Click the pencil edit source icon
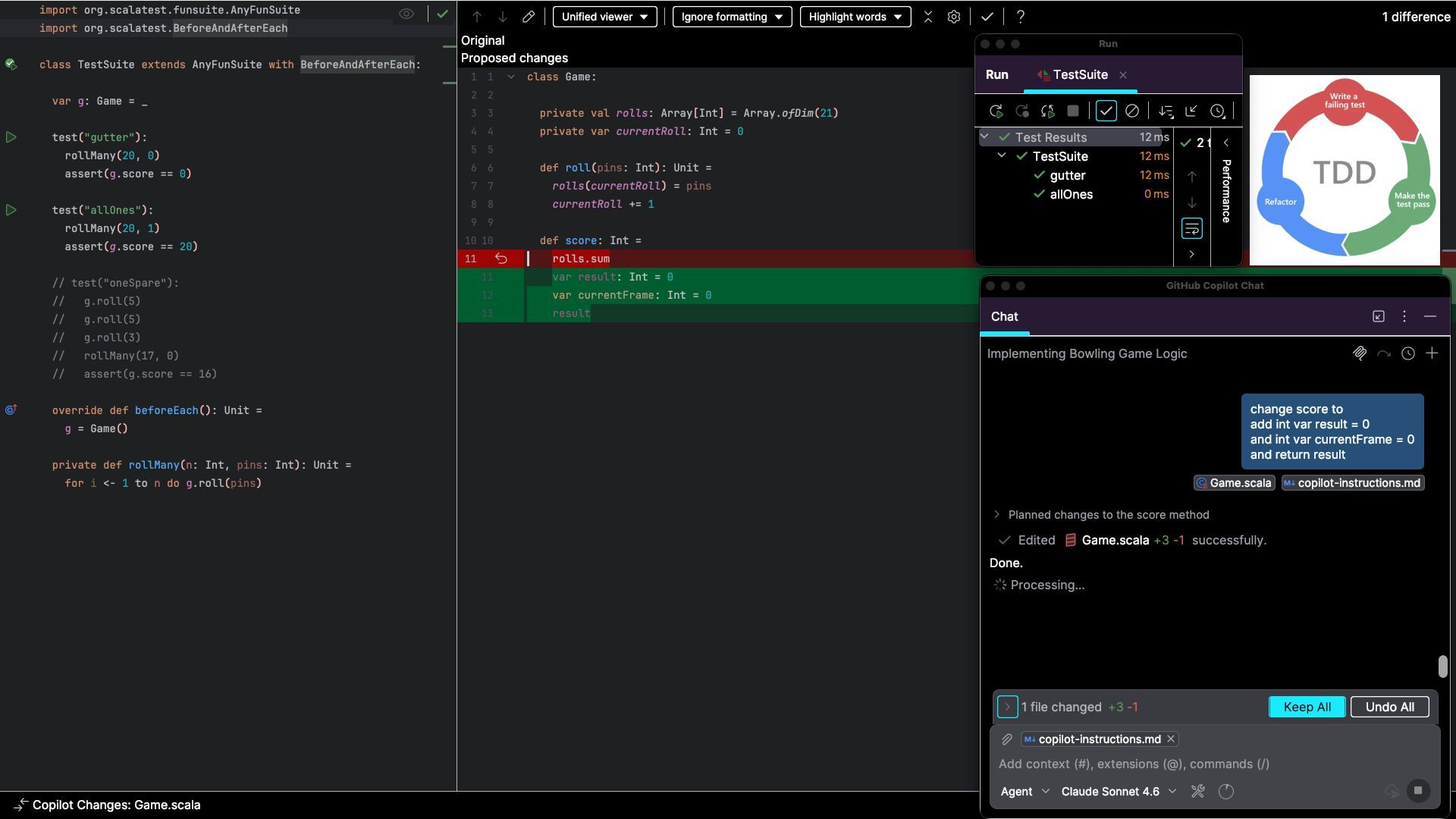Viewport: 1456px width, 819px height. coord(529,17)
